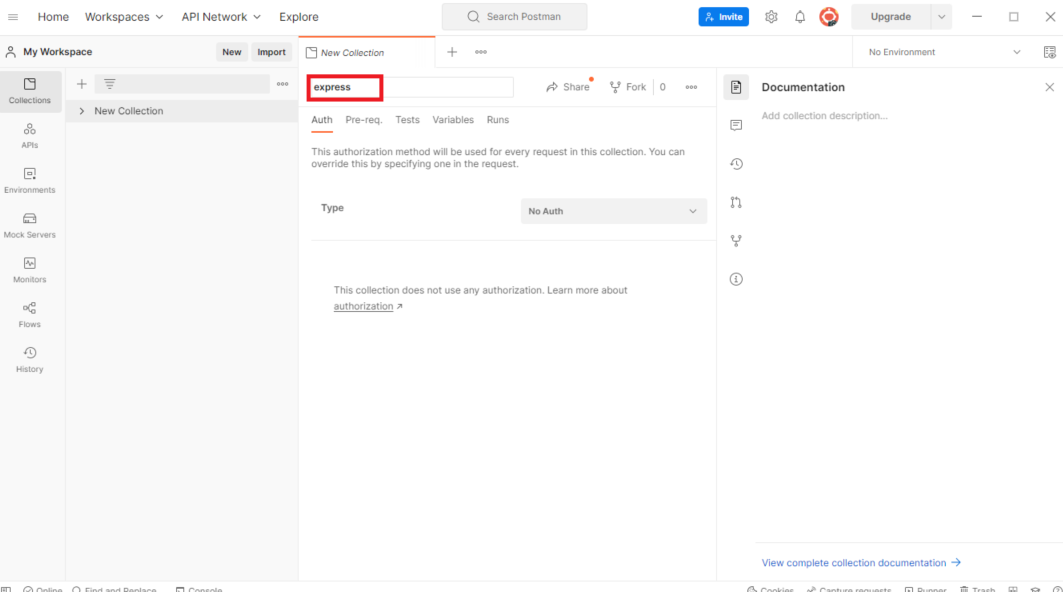Go to Home in top navigation
Screen dimensions: 1063x592
point(53,17)
